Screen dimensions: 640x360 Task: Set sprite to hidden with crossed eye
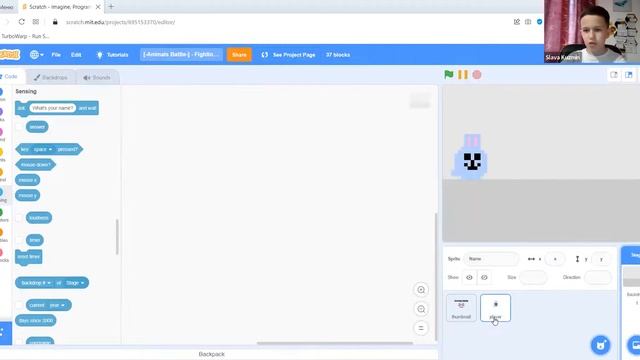point(484,278)
